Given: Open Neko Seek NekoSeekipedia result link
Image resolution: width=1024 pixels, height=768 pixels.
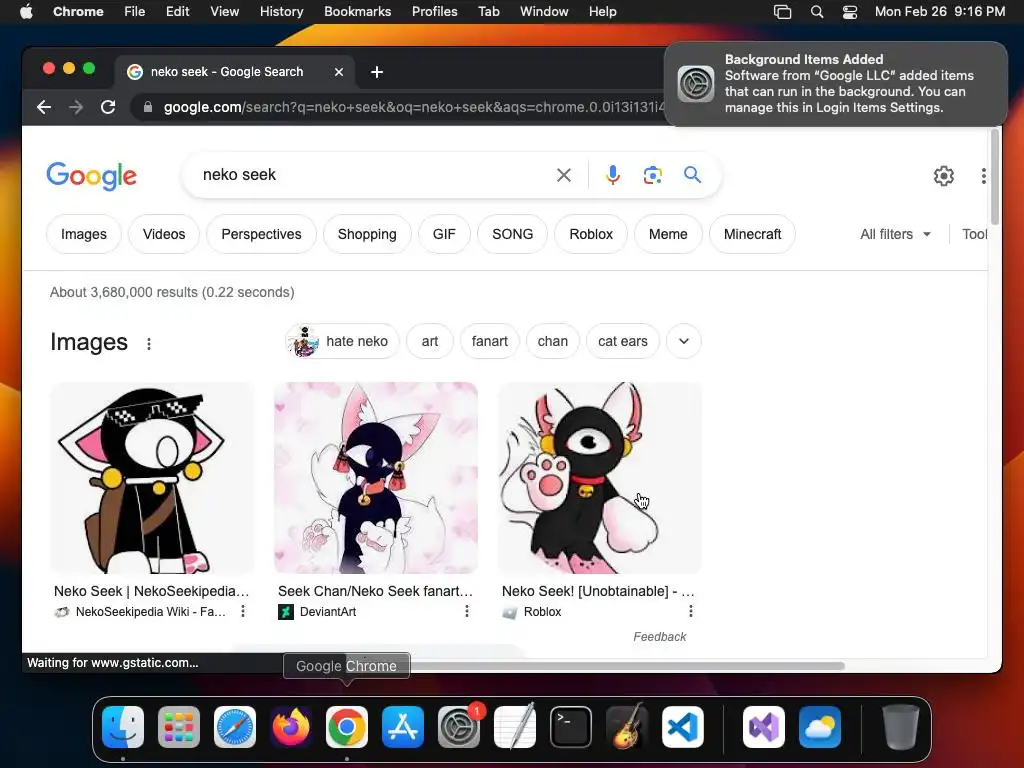Looking at the screenshot, I should [x=152, y=591].
